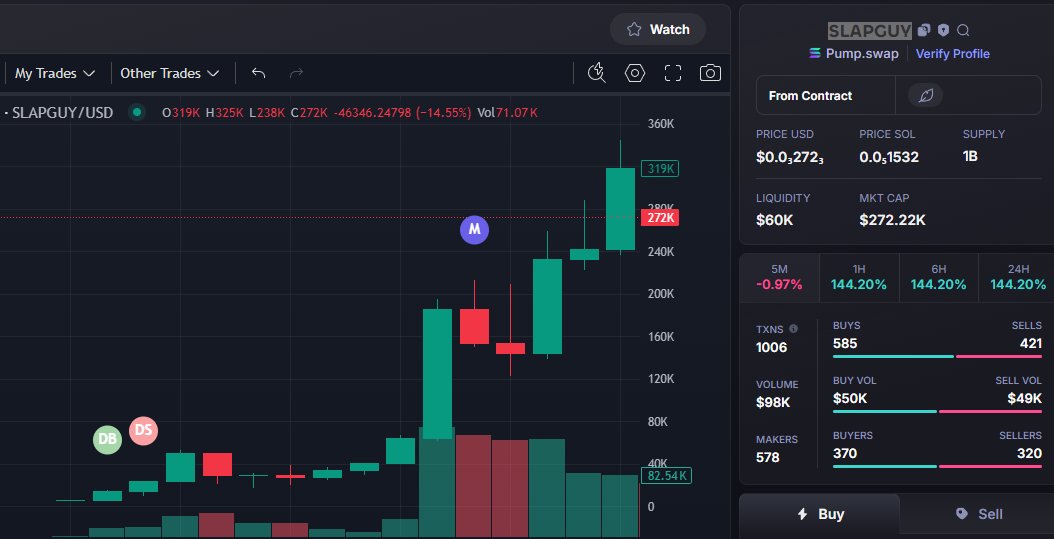
Task: Click Verify Profile link
Action: [952, 54]
